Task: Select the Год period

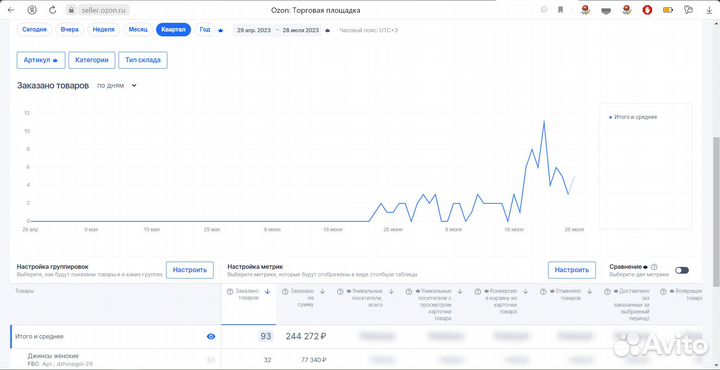Action: tap(205, 30)
